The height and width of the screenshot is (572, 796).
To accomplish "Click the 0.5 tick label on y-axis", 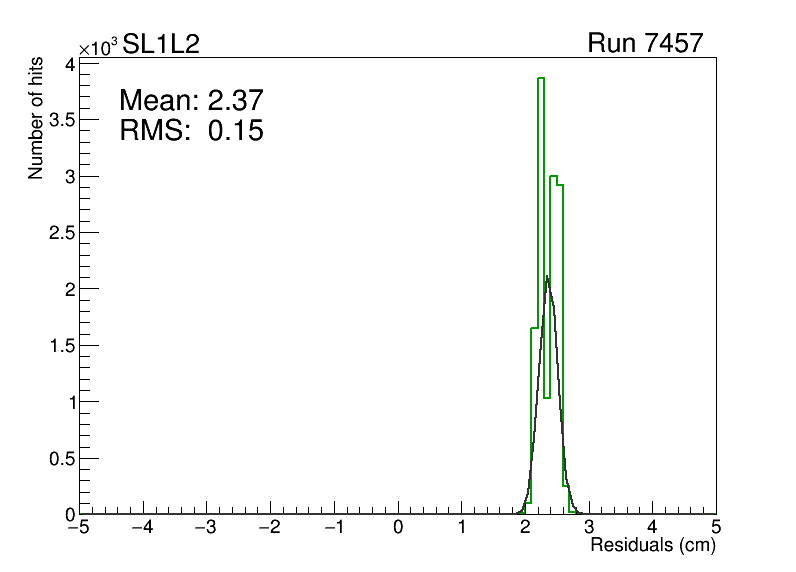I will click(x=60, y=459).
